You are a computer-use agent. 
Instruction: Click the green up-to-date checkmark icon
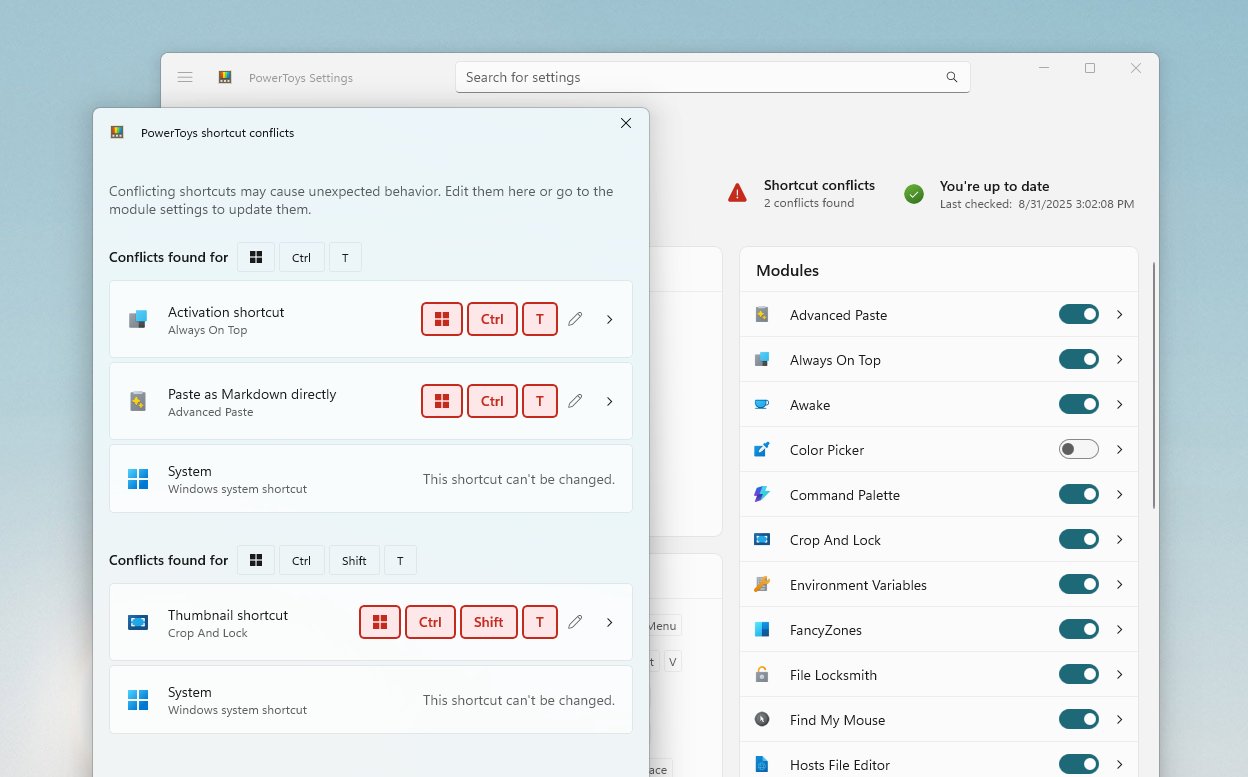click(914, 194)
